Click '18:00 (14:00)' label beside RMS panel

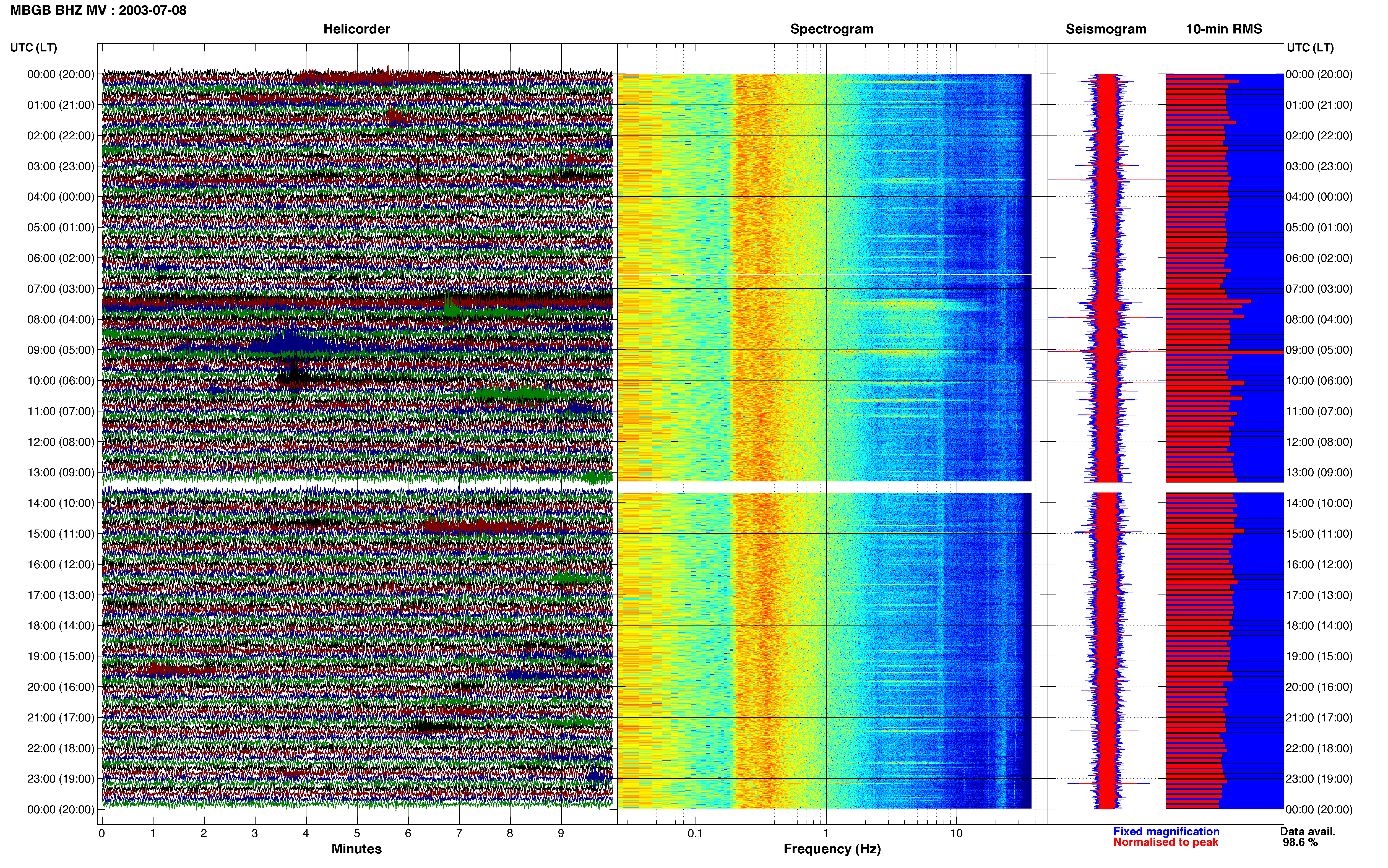[x=1319, y=626]
